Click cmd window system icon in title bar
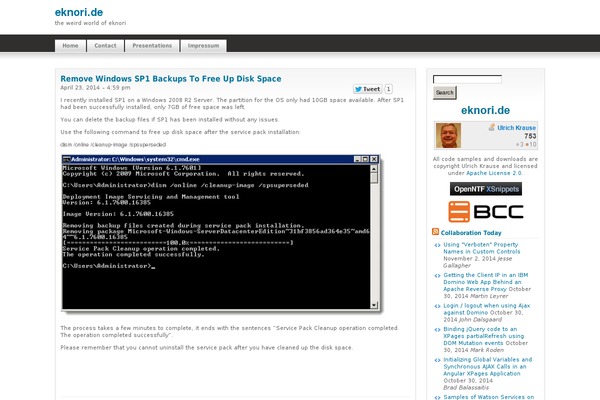 click(67, 159)
